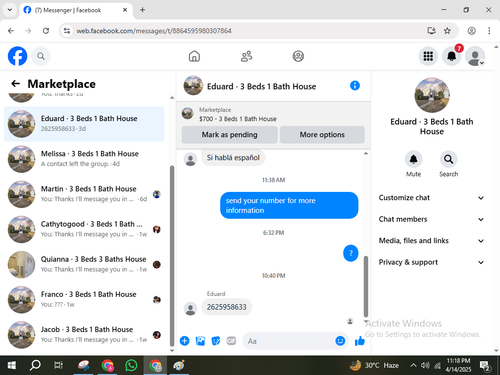Open the Groups icon in top navigation
This screenshot has height=375, width=500.
pos(298,56)
